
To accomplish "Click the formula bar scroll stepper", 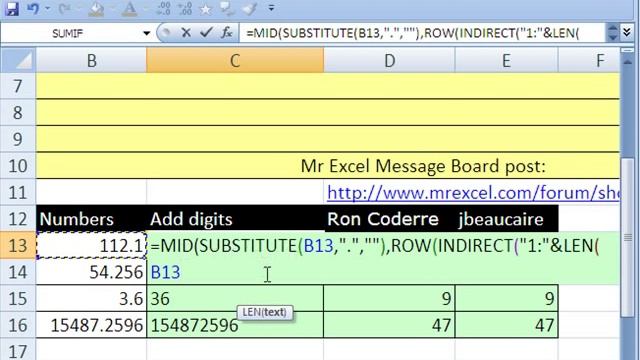I will click(x=612, y=33).
